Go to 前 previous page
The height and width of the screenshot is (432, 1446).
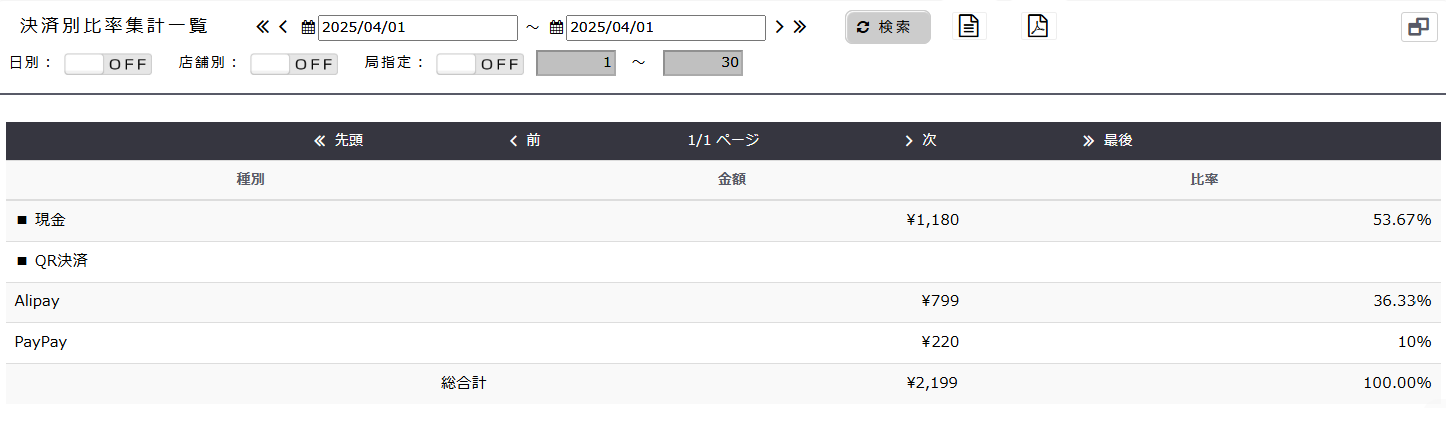click(x=525, y=141)
